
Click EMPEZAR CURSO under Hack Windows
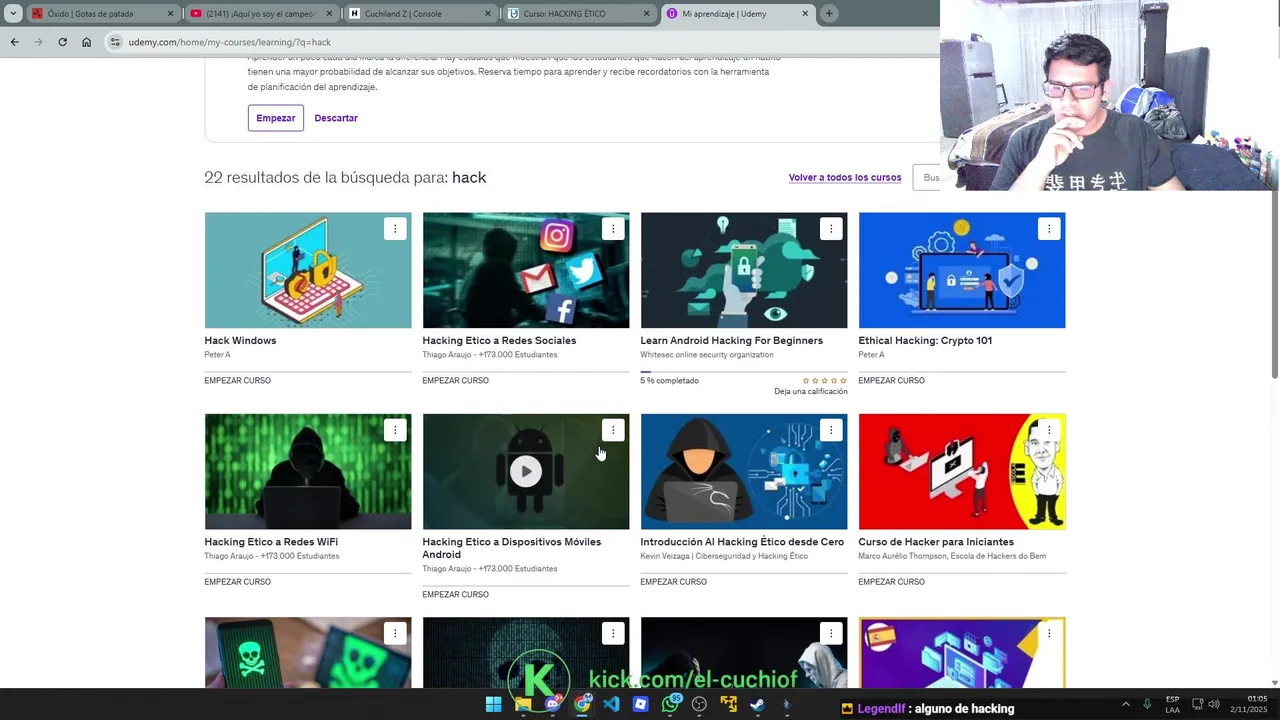pos(237,381)
